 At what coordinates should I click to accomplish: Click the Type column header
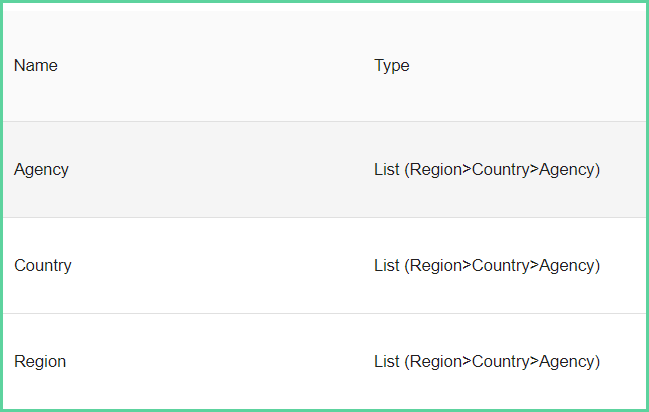tap(392, 66)
